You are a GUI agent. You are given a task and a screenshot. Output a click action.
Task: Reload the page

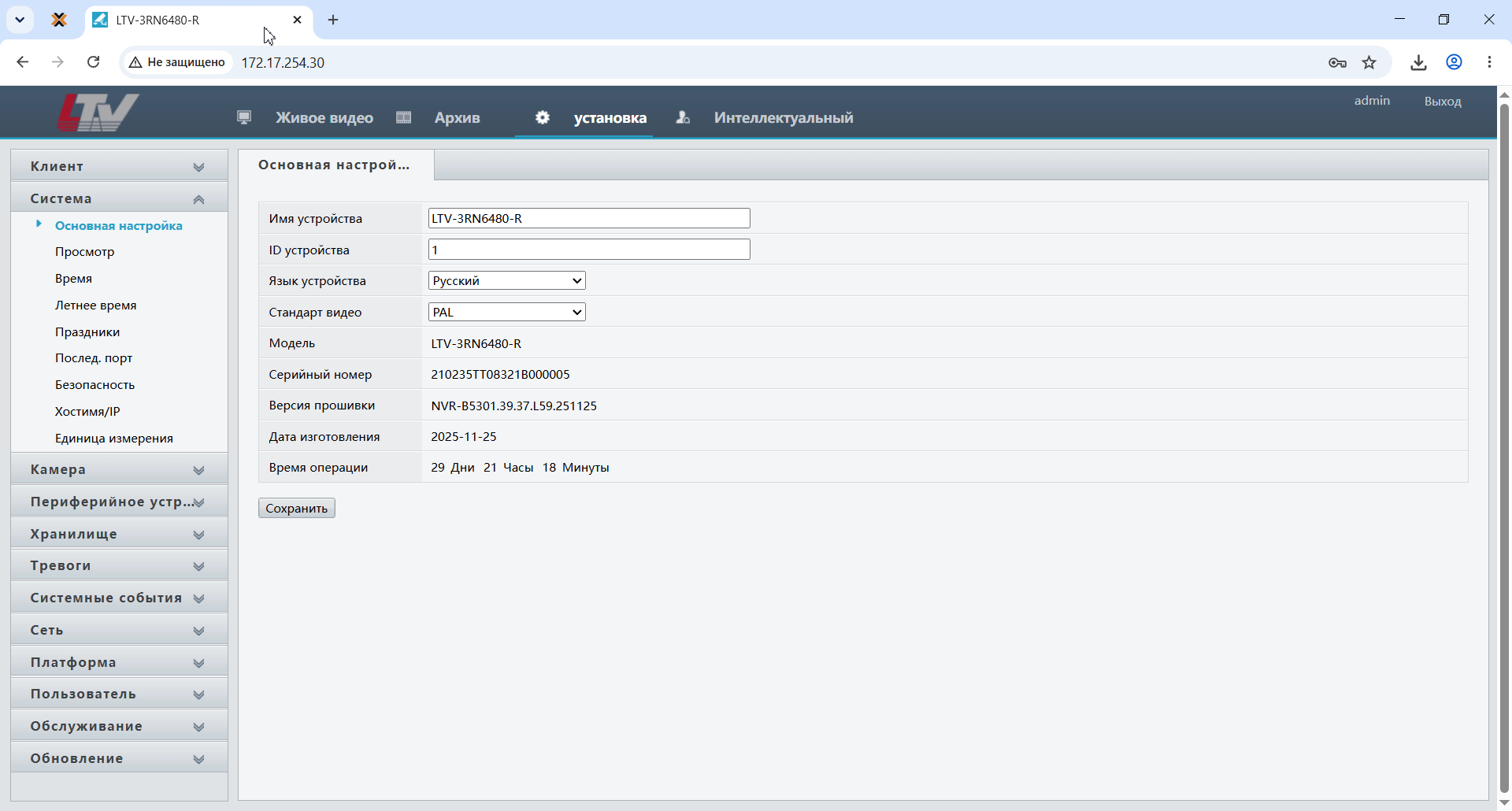93,62
